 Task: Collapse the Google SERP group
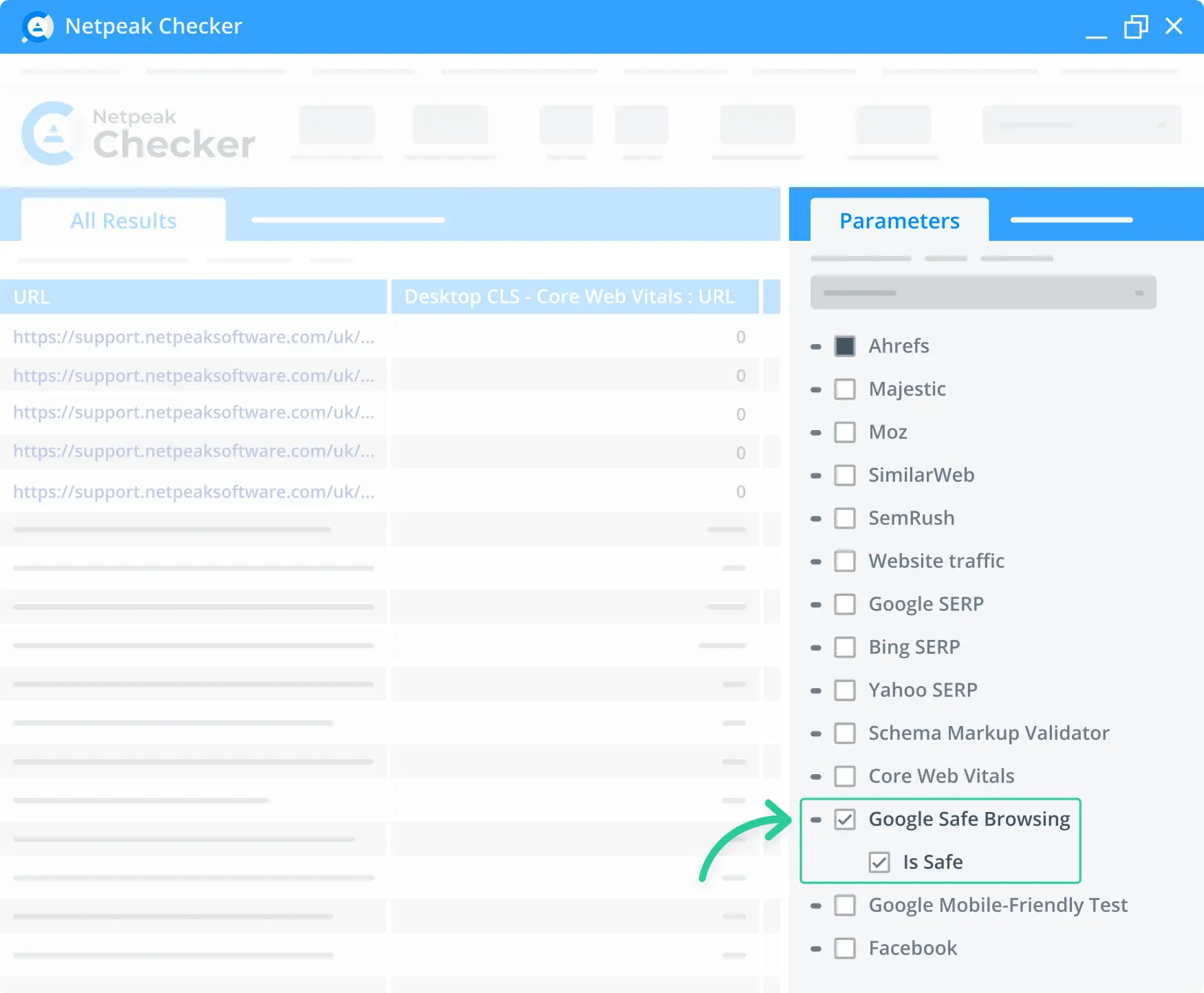pyautogui.click(x=816, y=605)
